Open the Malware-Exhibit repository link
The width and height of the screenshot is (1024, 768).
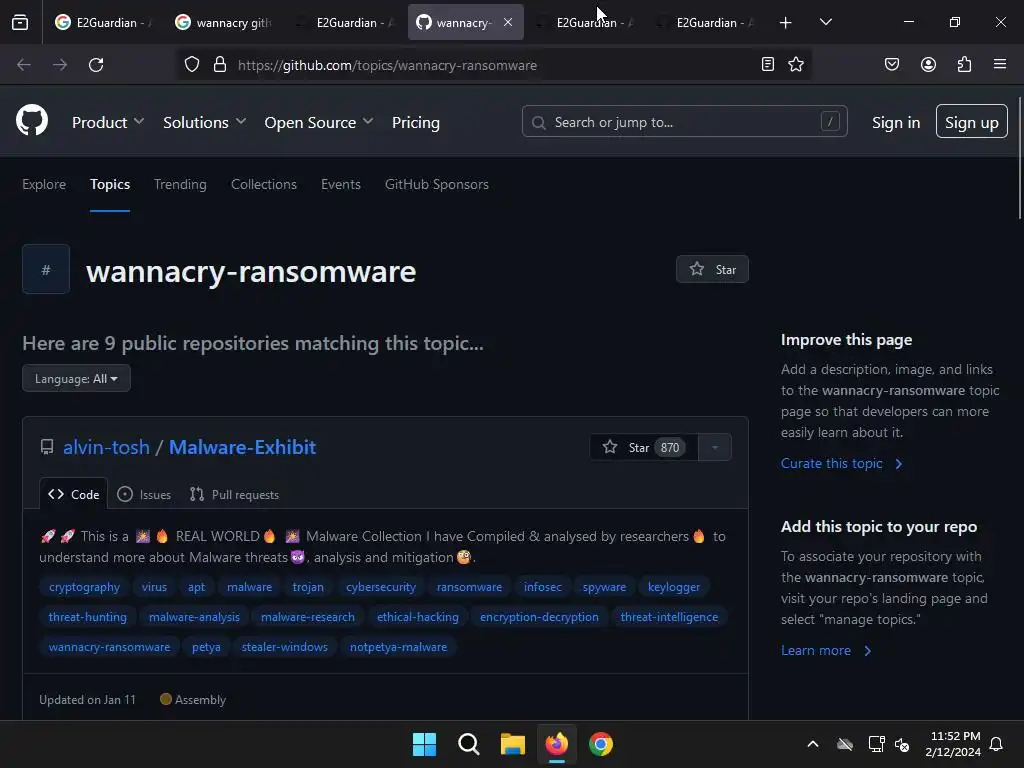tap(242, 447)
